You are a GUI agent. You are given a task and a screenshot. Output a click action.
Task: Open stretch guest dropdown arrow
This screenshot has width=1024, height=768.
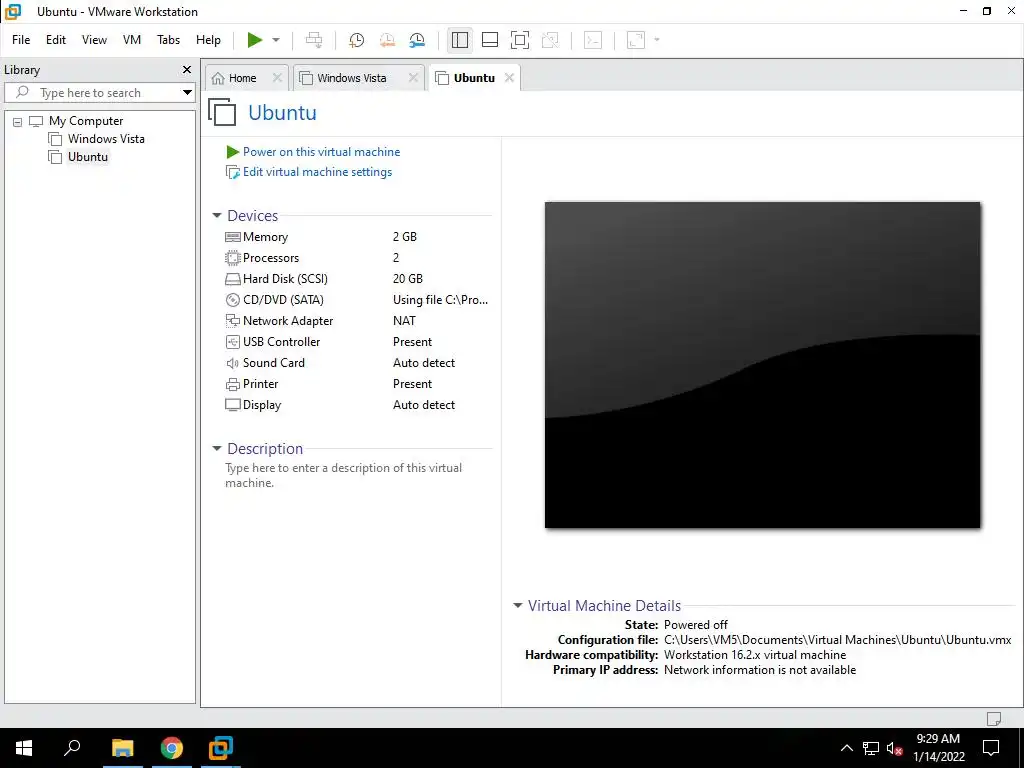657,40
